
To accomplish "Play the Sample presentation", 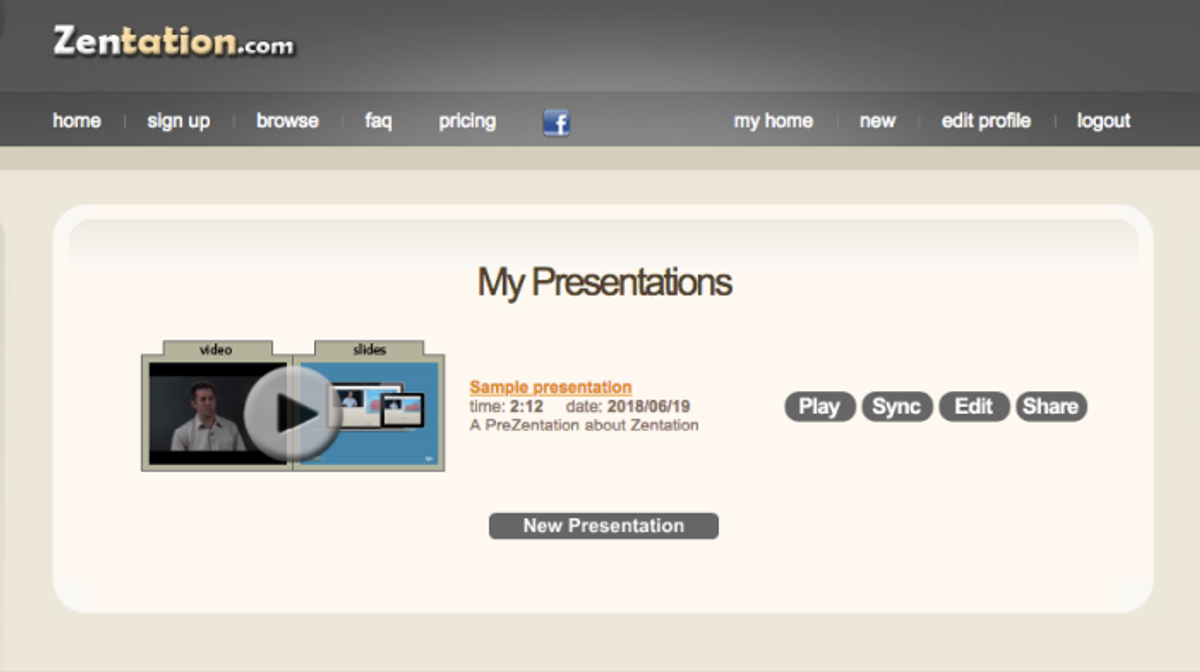I will pyautogui.click(x=818, y=406).
